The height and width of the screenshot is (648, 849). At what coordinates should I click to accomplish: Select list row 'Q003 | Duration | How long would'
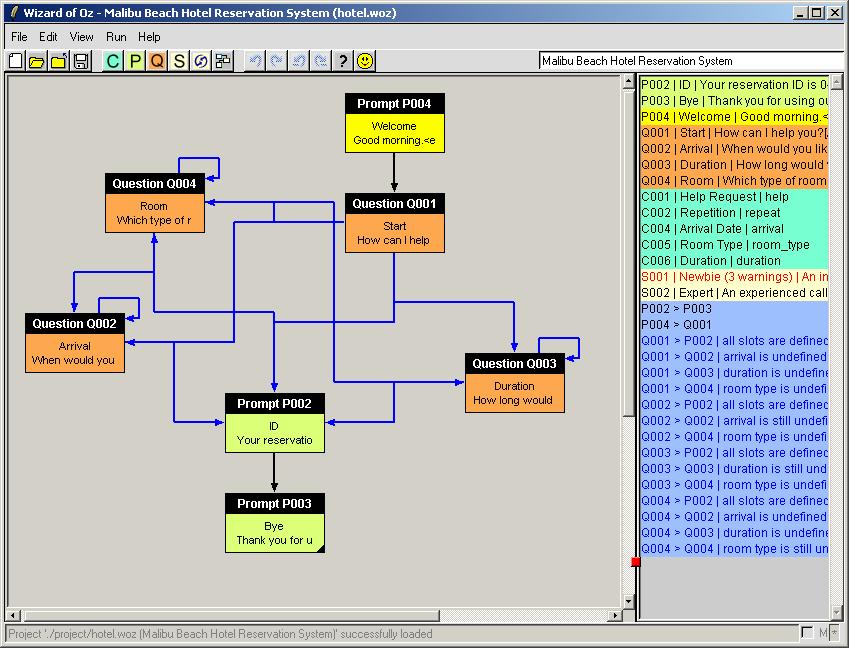point(734,165)
